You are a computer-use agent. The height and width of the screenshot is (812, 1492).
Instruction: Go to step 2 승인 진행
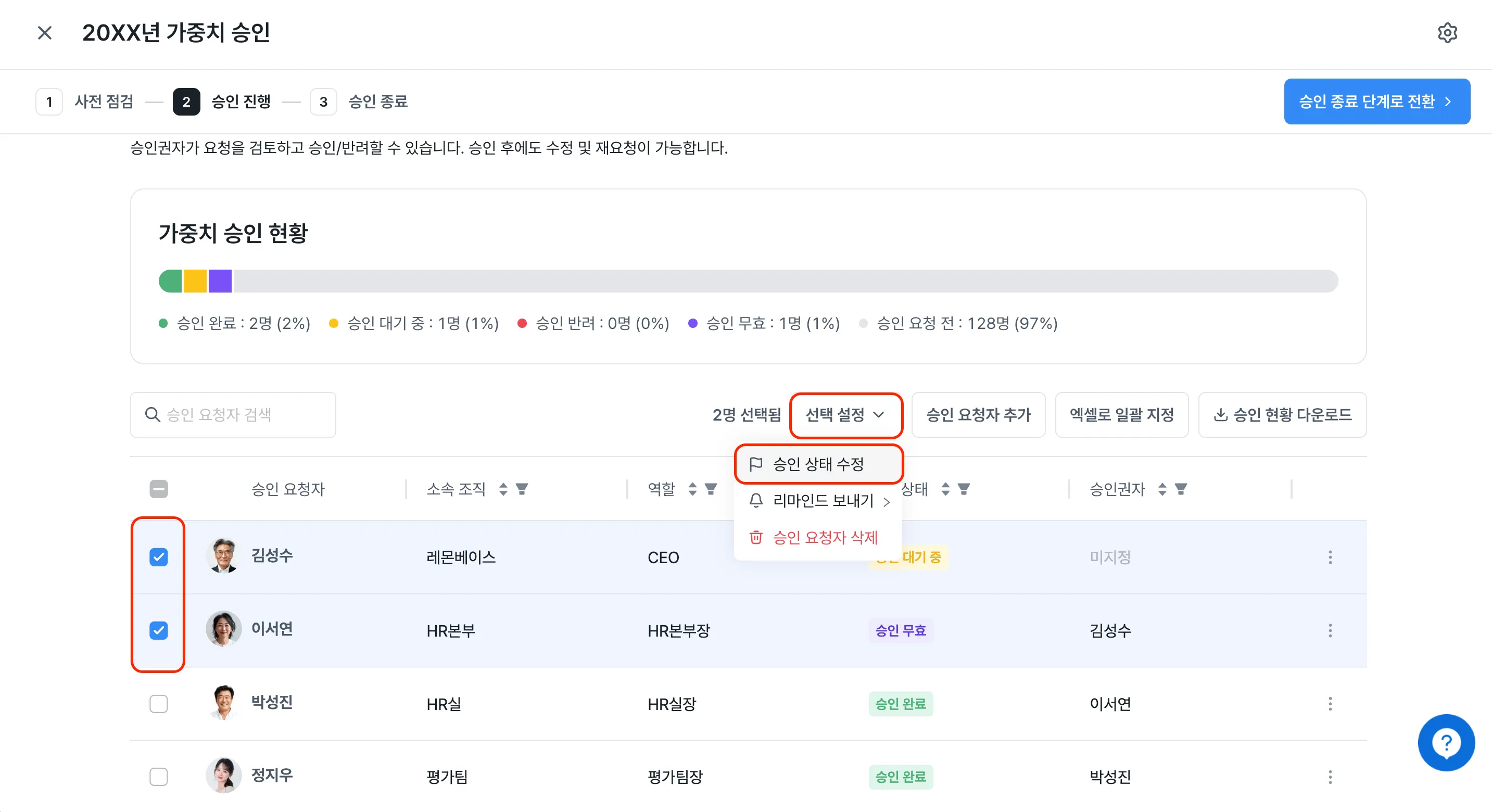click(222, 102)
